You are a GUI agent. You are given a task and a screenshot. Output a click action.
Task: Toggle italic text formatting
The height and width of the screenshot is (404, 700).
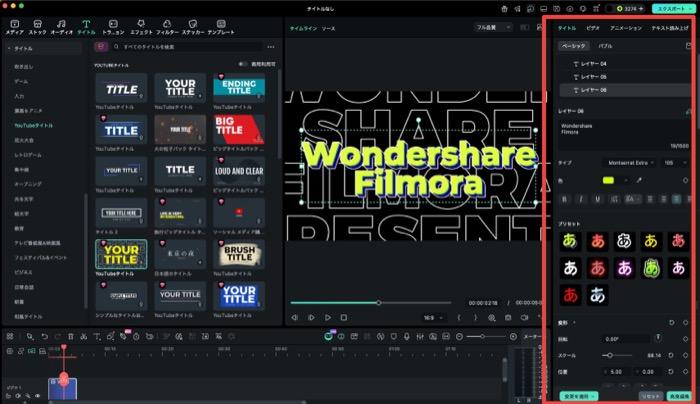point(581,199)
